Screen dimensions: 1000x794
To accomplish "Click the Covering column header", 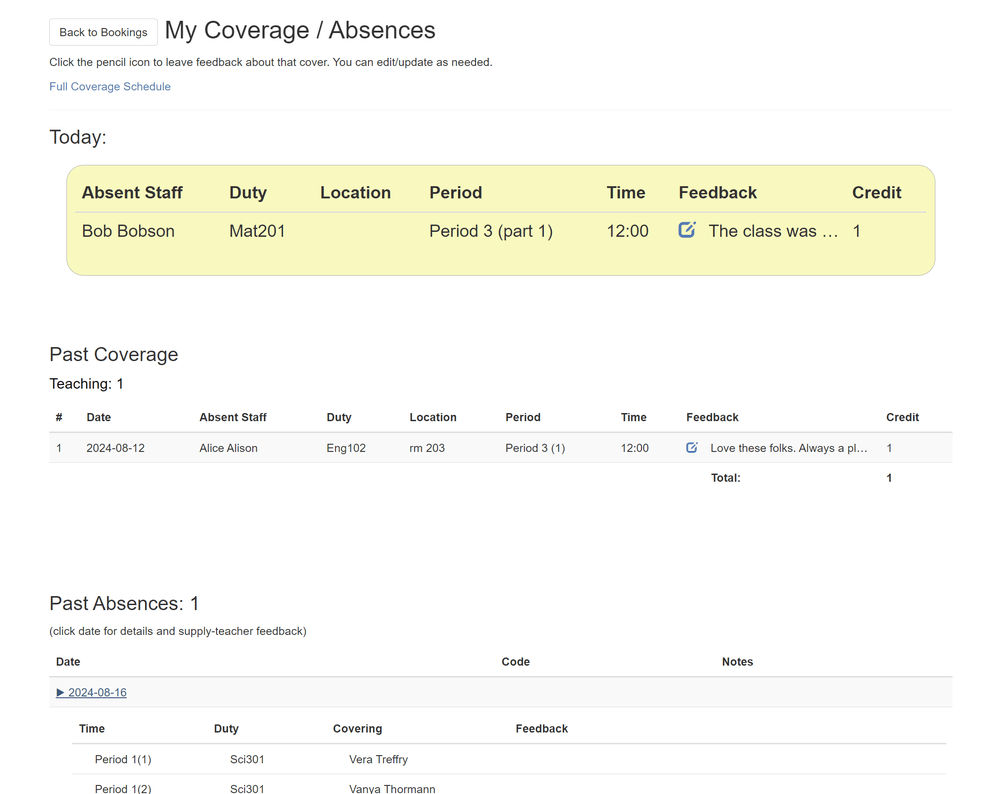I will (x=357, y=728).
